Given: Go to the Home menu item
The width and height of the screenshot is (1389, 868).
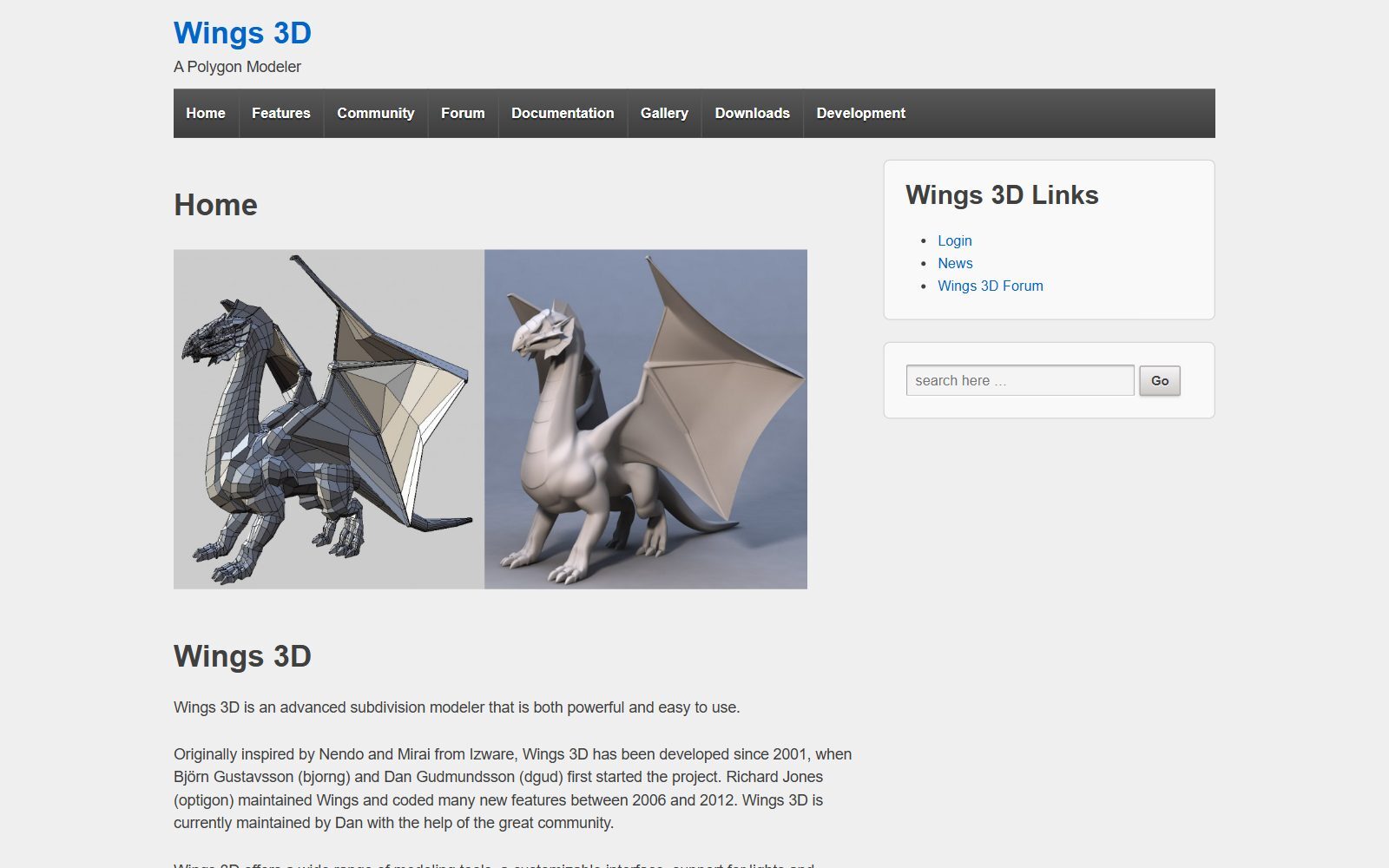Looking at the screenshot, I should (206, 113).
